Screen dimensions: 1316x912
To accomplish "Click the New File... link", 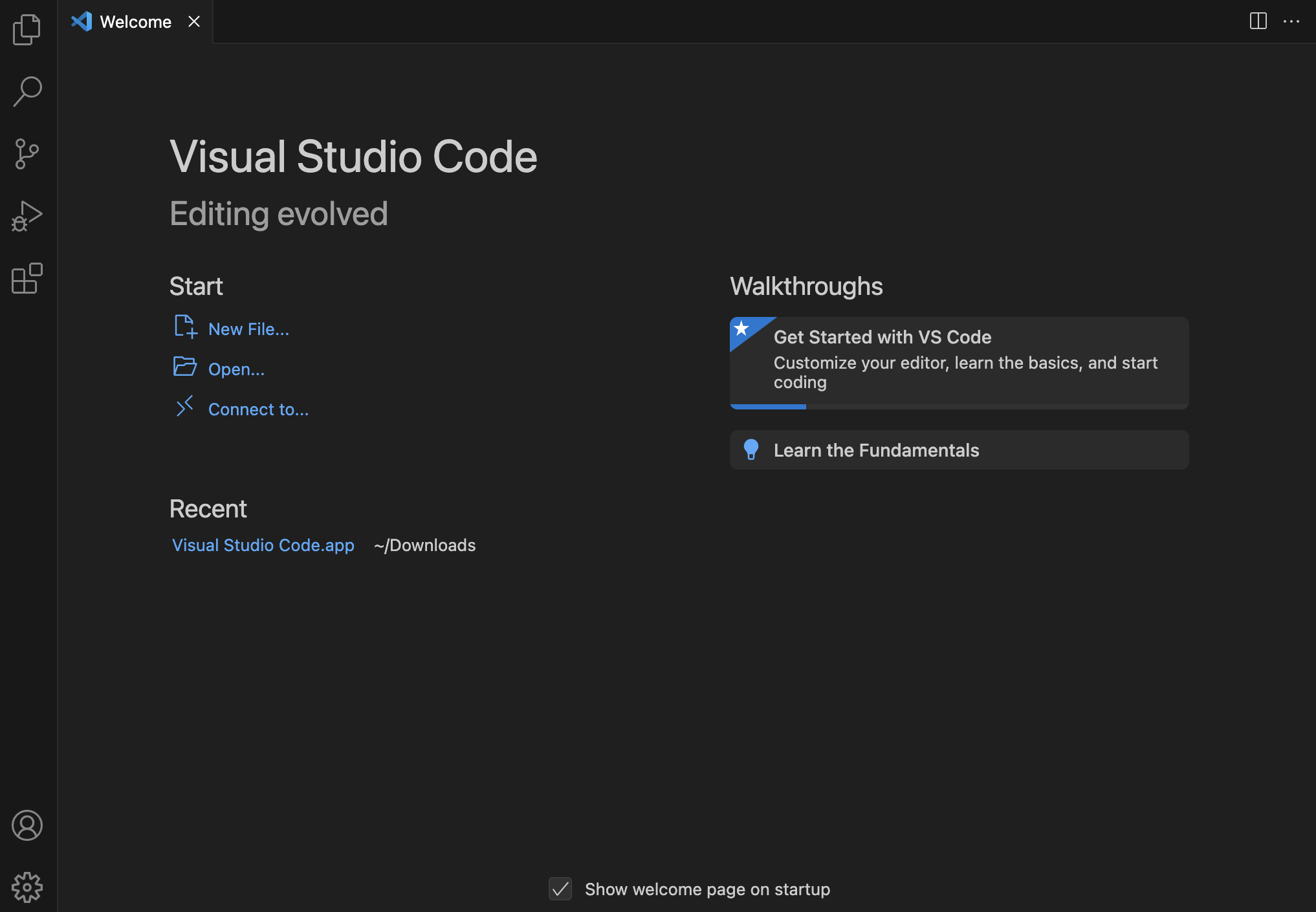I will tap(248, 329).
